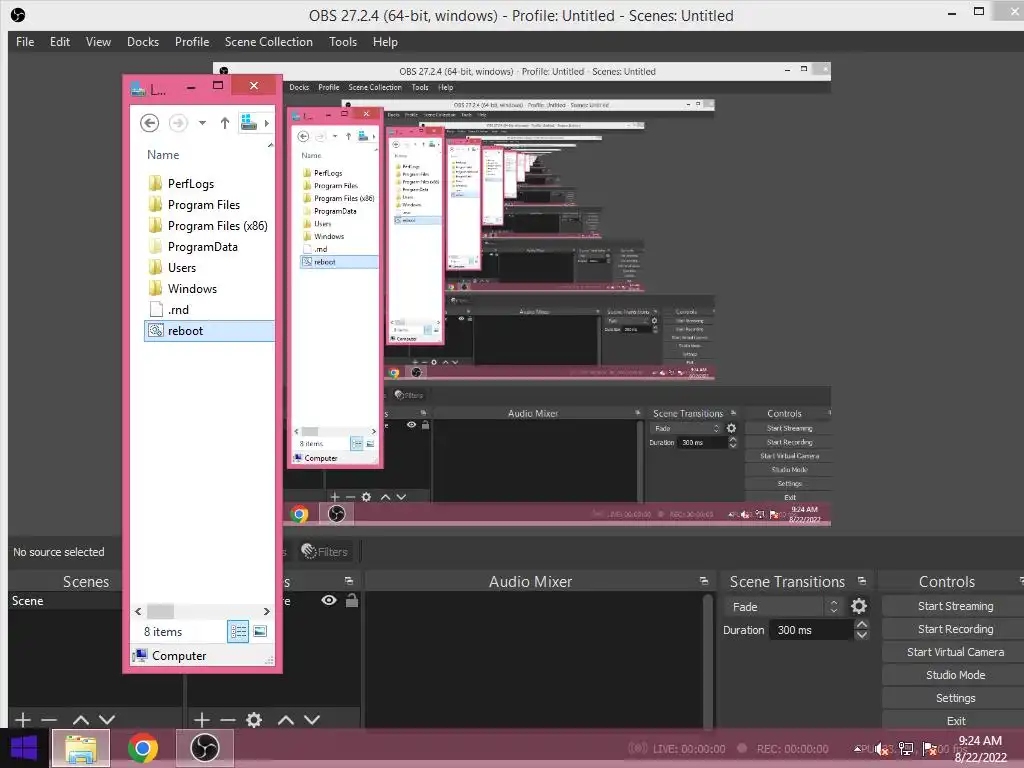1024x768 pixels.
Task: Open the Docks menu
Action: tap(143, 42)
